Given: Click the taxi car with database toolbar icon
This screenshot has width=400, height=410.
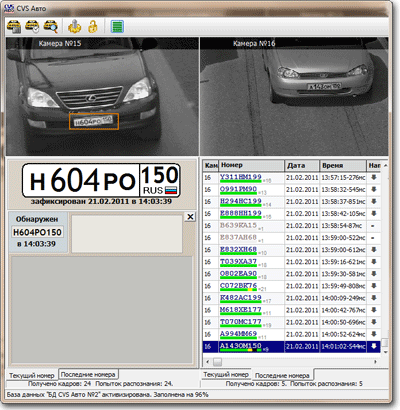Looking at the screenshot, I should (x=14, y=27).
